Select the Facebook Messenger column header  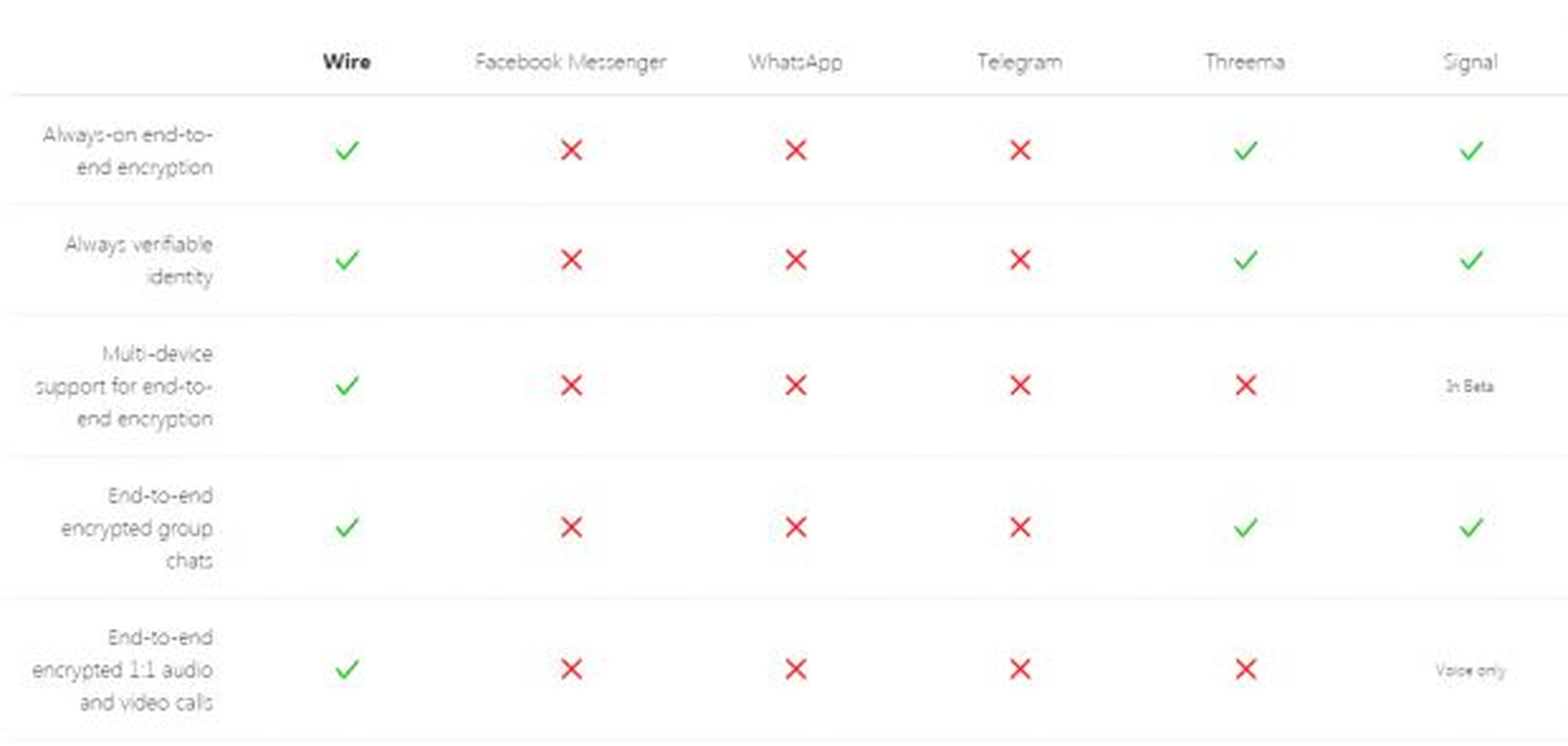pos(570,62)
